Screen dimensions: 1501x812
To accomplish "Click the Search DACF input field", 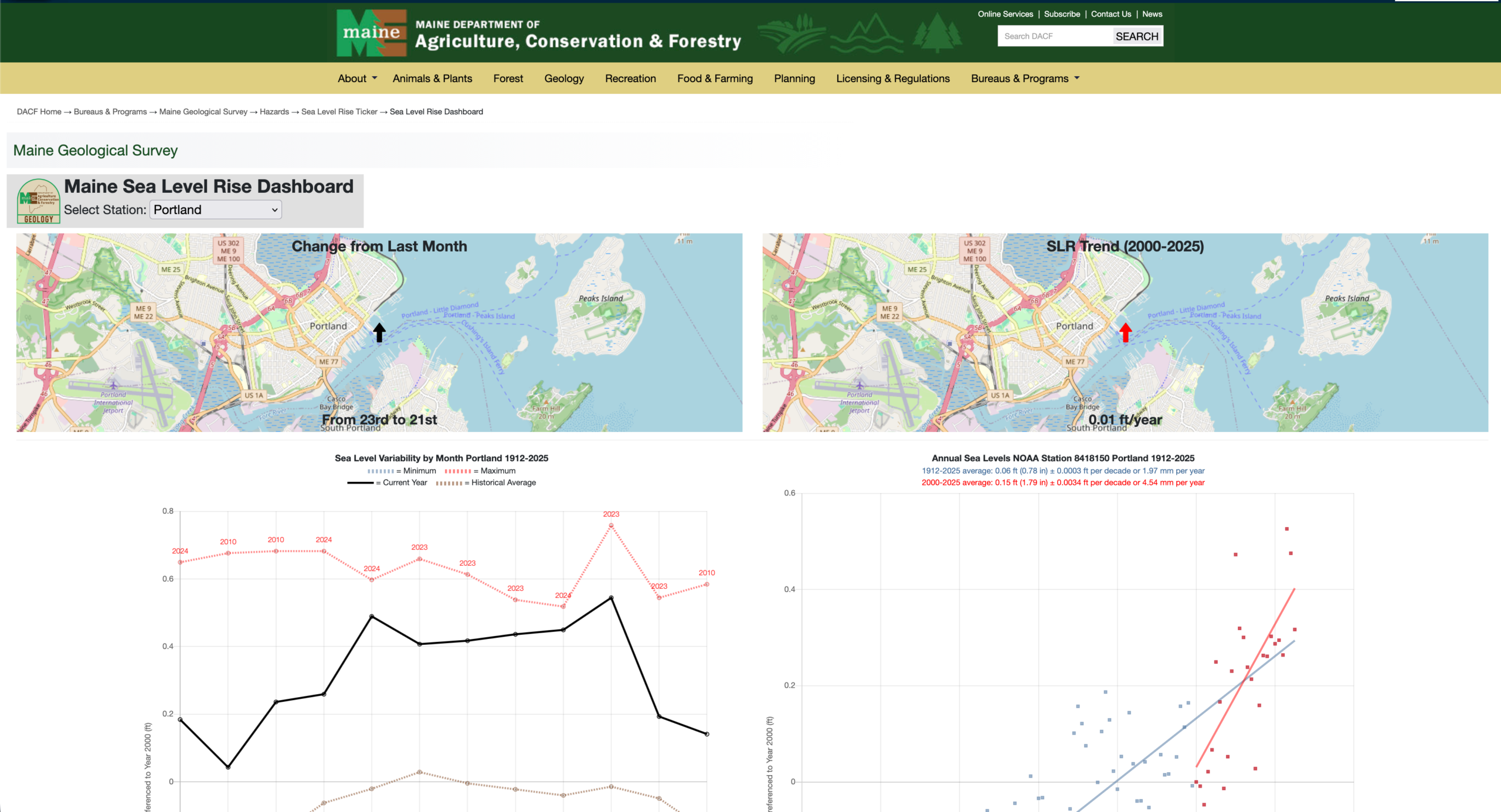I will coord(1054,36).
